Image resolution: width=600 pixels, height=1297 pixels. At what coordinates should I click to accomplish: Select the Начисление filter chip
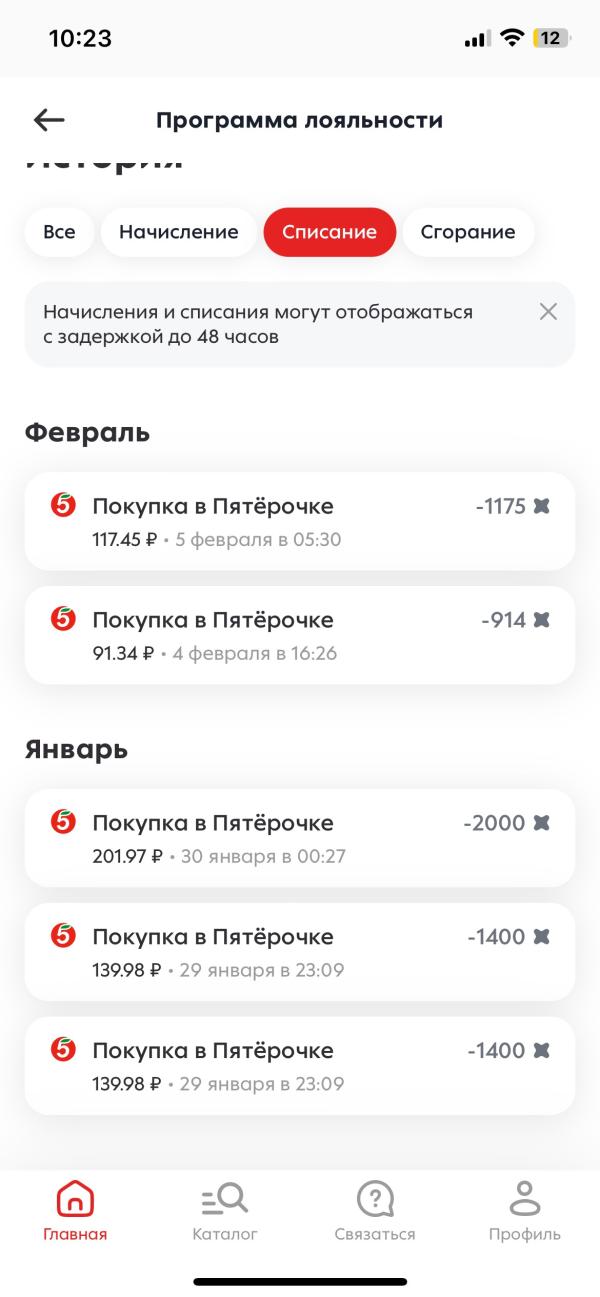point(179,232)
